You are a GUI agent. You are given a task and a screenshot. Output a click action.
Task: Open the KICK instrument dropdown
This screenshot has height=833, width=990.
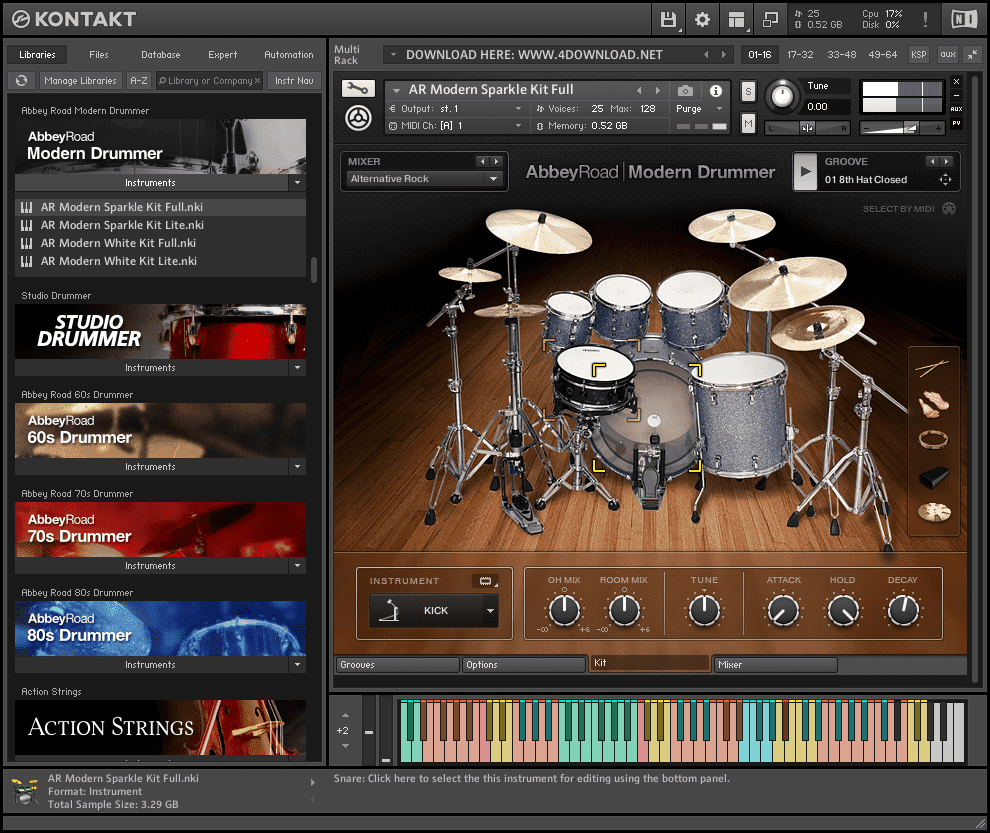coord(490,611)
